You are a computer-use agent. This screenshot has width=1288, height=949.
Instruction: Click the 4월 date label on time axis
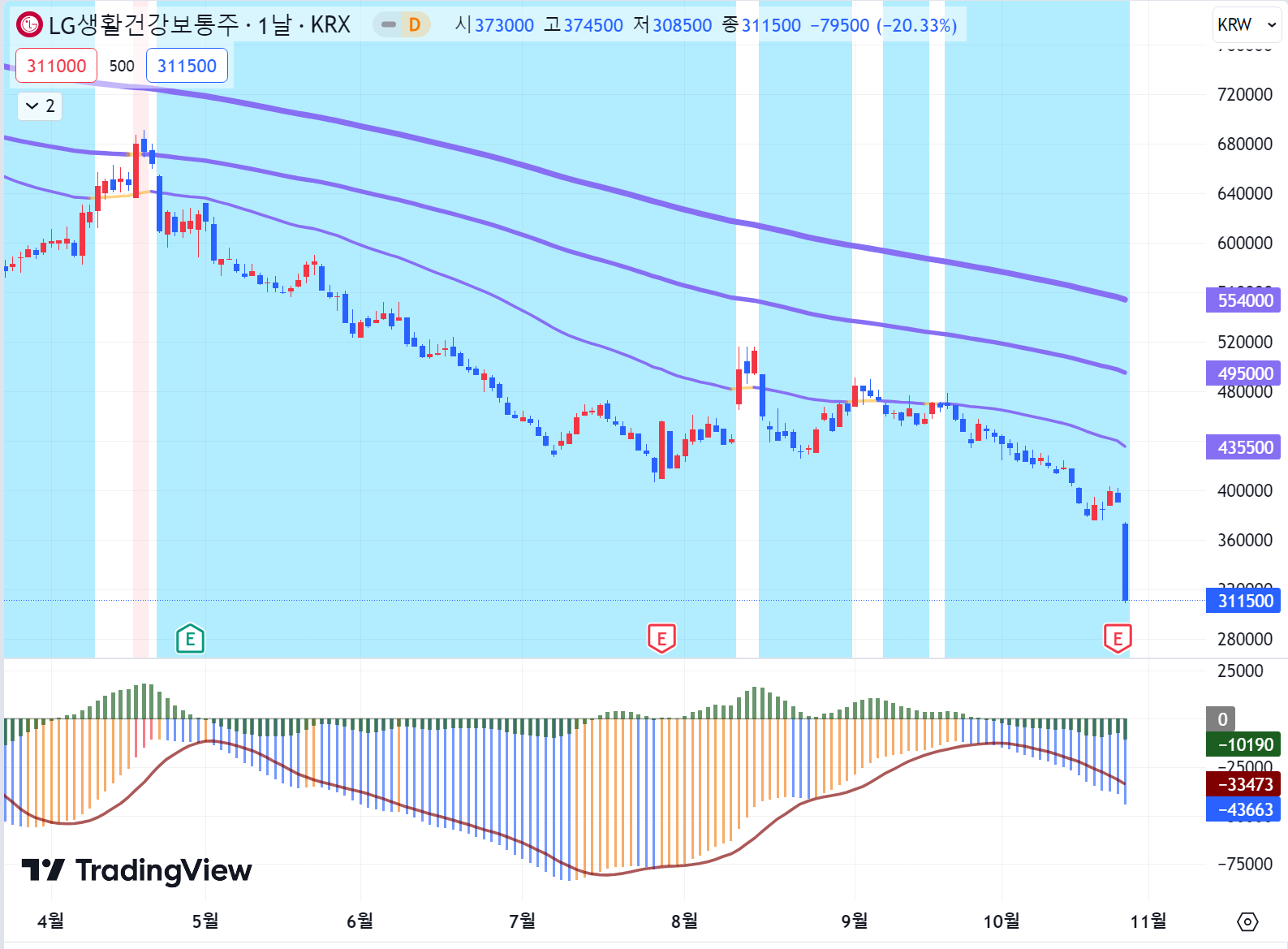pos(50,921)
